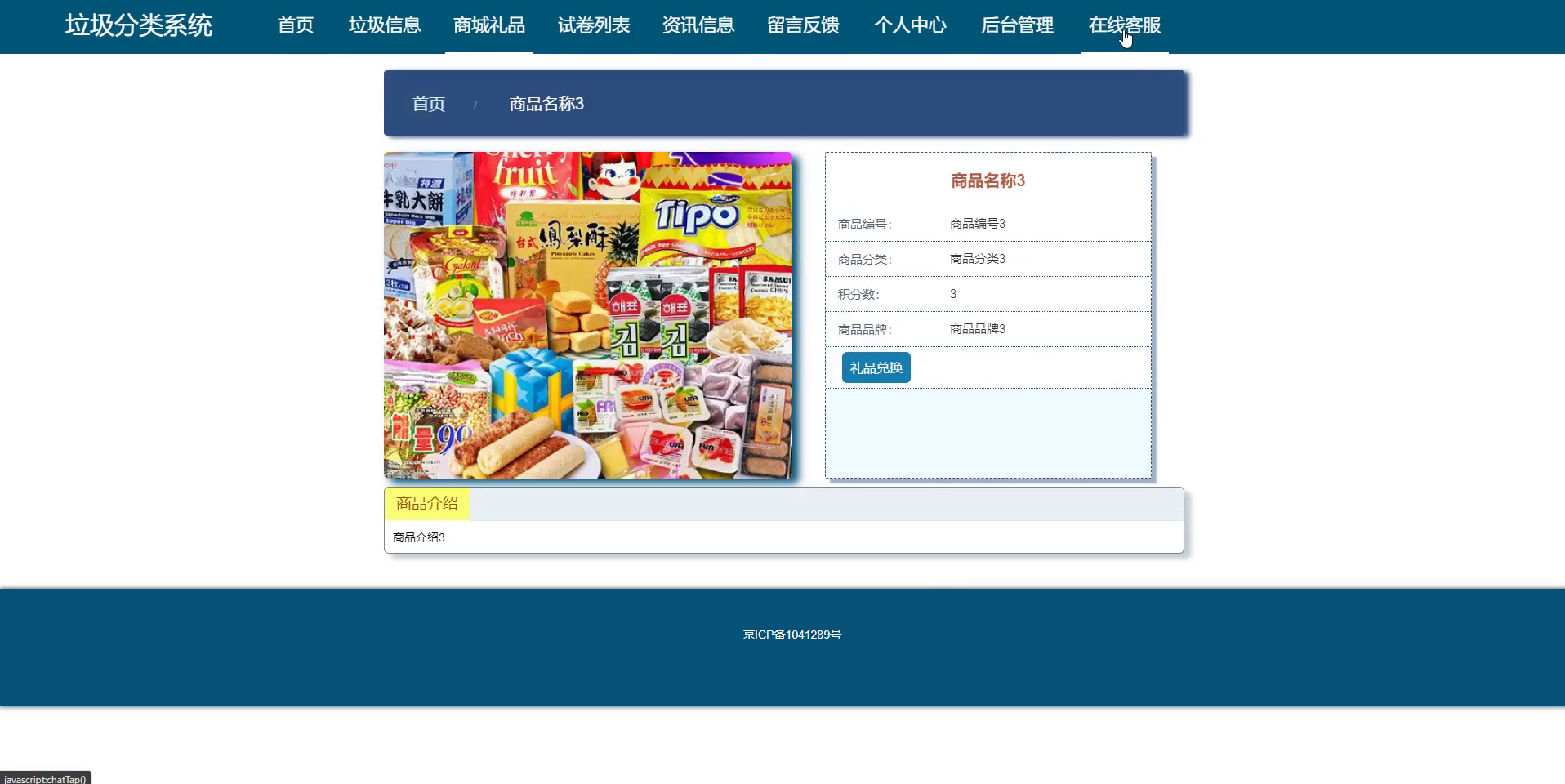
Task: Select the 商城礼品 navigation tab
Action: coord(489,25)
